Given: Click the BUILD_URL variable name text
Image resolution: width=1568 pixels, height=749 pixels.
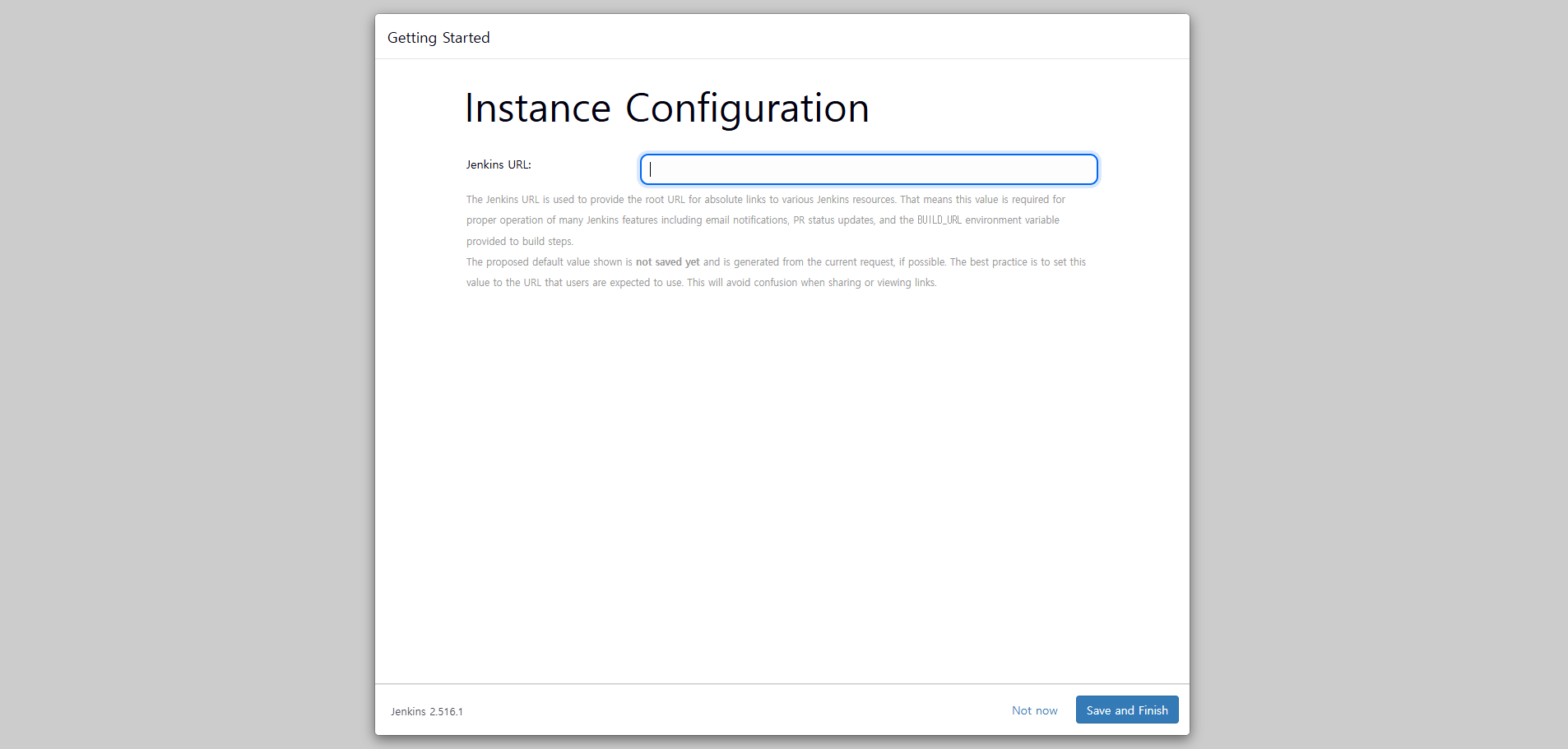Looking at the screenshot, I should tap(939, 220).
